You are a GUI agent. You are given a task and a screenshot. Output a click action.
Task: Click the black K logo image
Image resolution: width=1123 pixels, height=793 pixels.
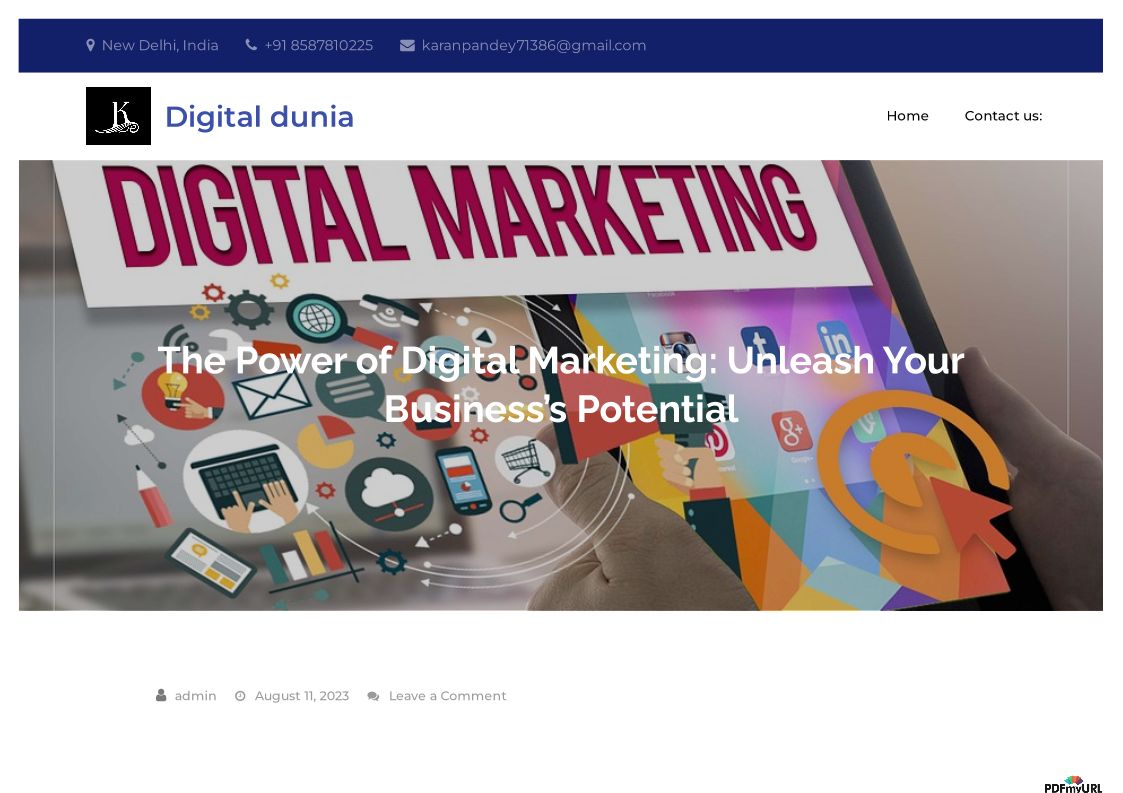[x=118, y=116]
